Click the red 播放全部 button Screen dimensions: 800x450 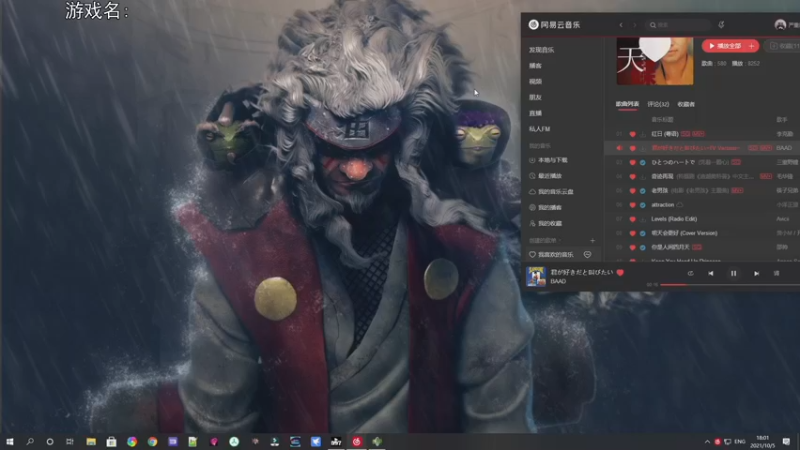(725, 46)
